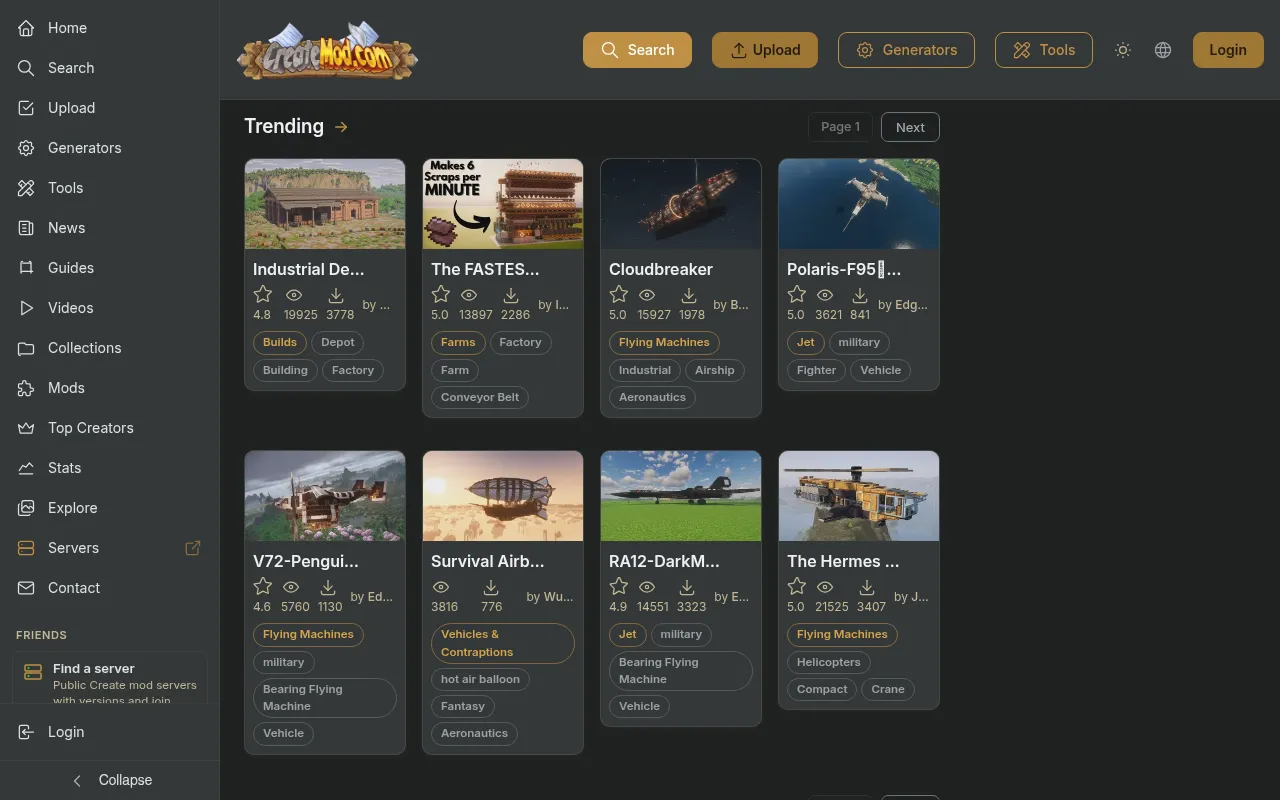This screenshot has height=800, width=1280.
Task: Click the Guides sidebar icon
Action: tap(26, 268)
